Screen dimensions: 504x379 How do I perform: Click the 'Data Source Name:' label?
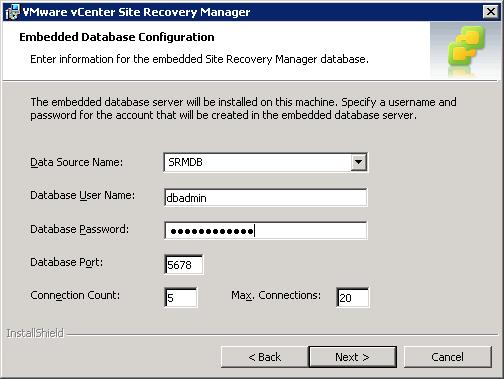(76, 162)
